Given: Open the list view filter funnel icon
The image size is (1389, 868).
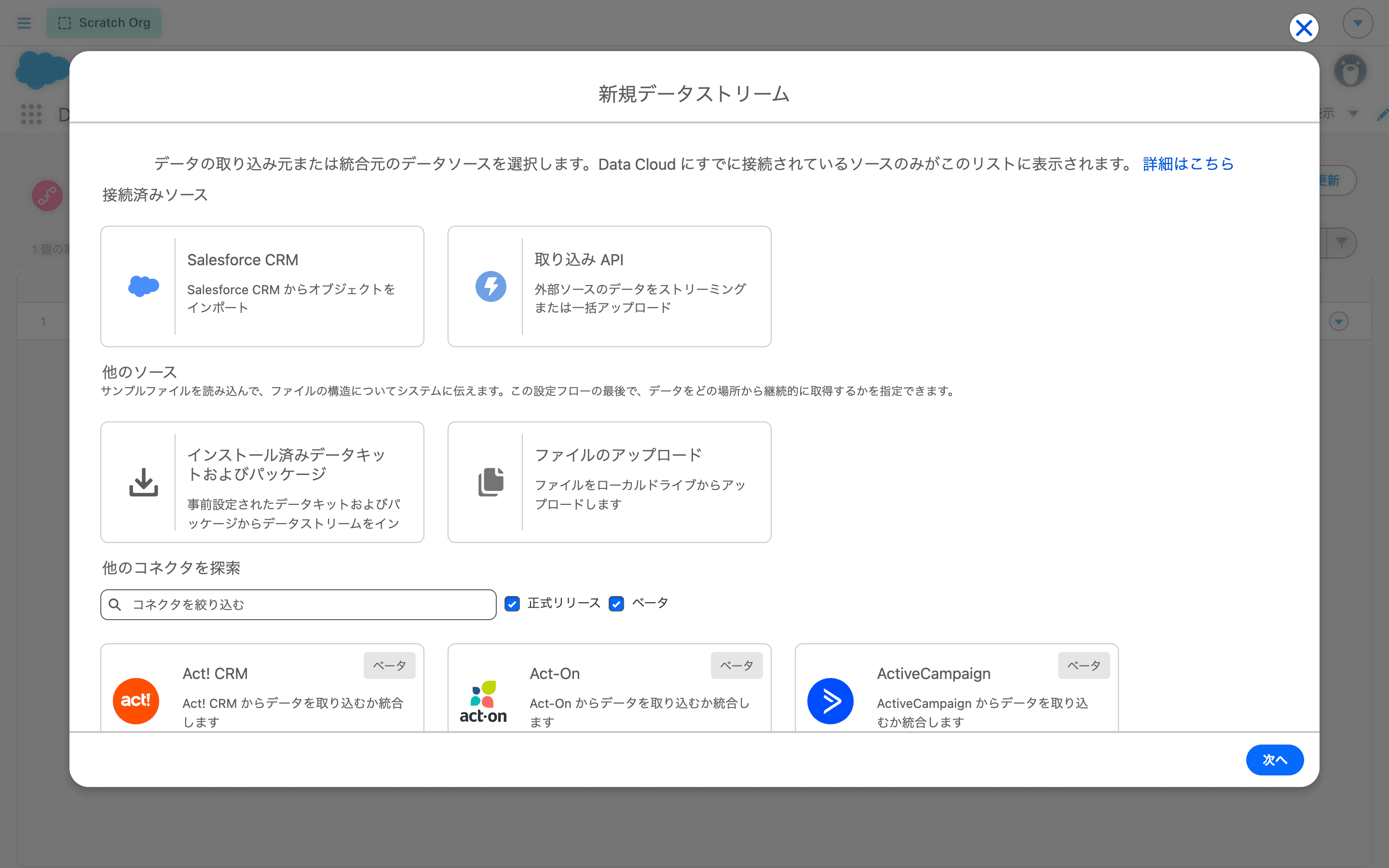Looking at the screenshot, I should click(1341, 244).
